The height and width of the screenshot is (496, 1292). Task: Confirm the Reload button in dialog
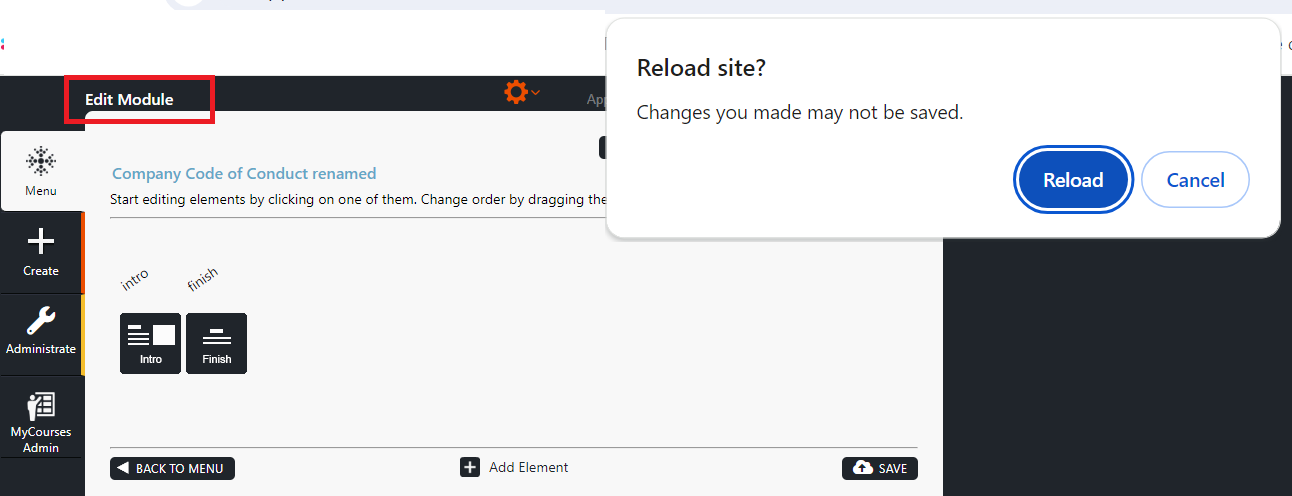click(1073, 180)
